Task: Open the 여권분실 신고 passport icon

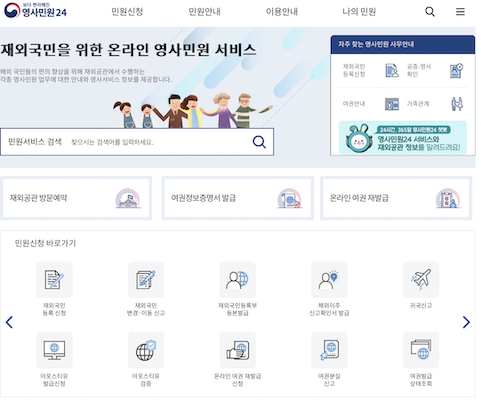Action: pos(329,350)
